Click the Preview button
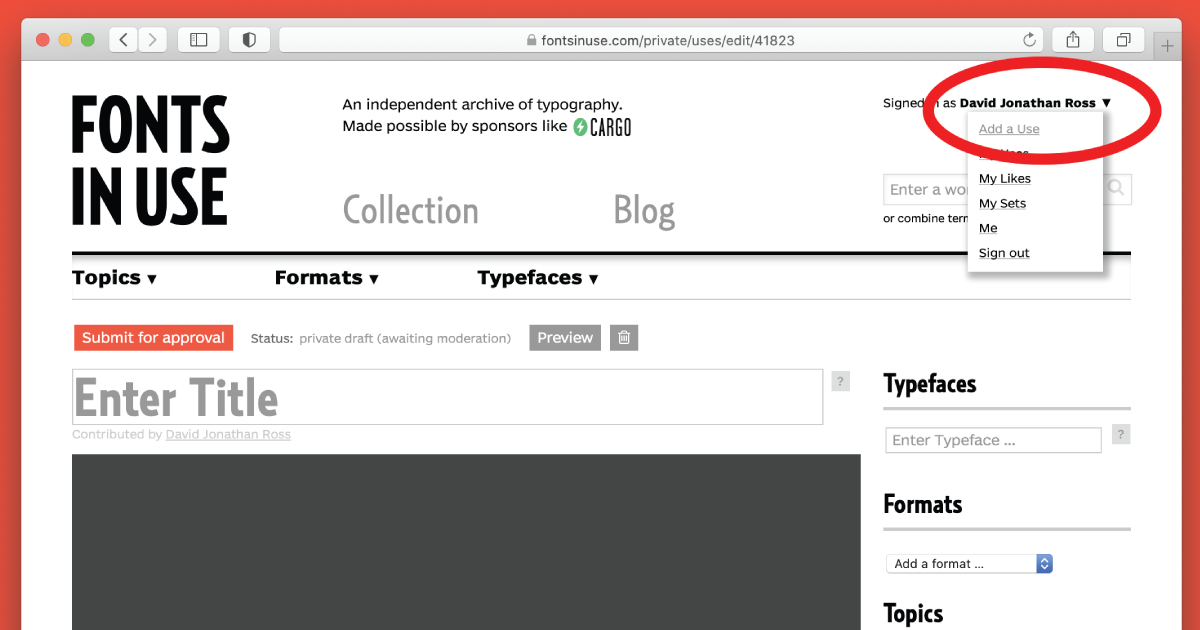The width and height of the screenshot is (1200, 630). point(565,338)
